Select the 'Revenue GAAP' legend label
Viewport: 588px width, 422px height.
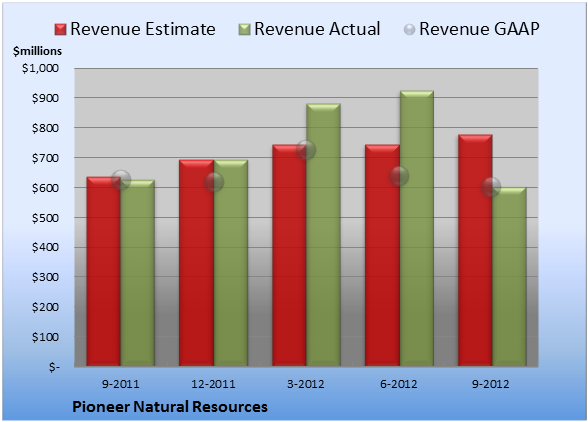click(x=479, y=29)
